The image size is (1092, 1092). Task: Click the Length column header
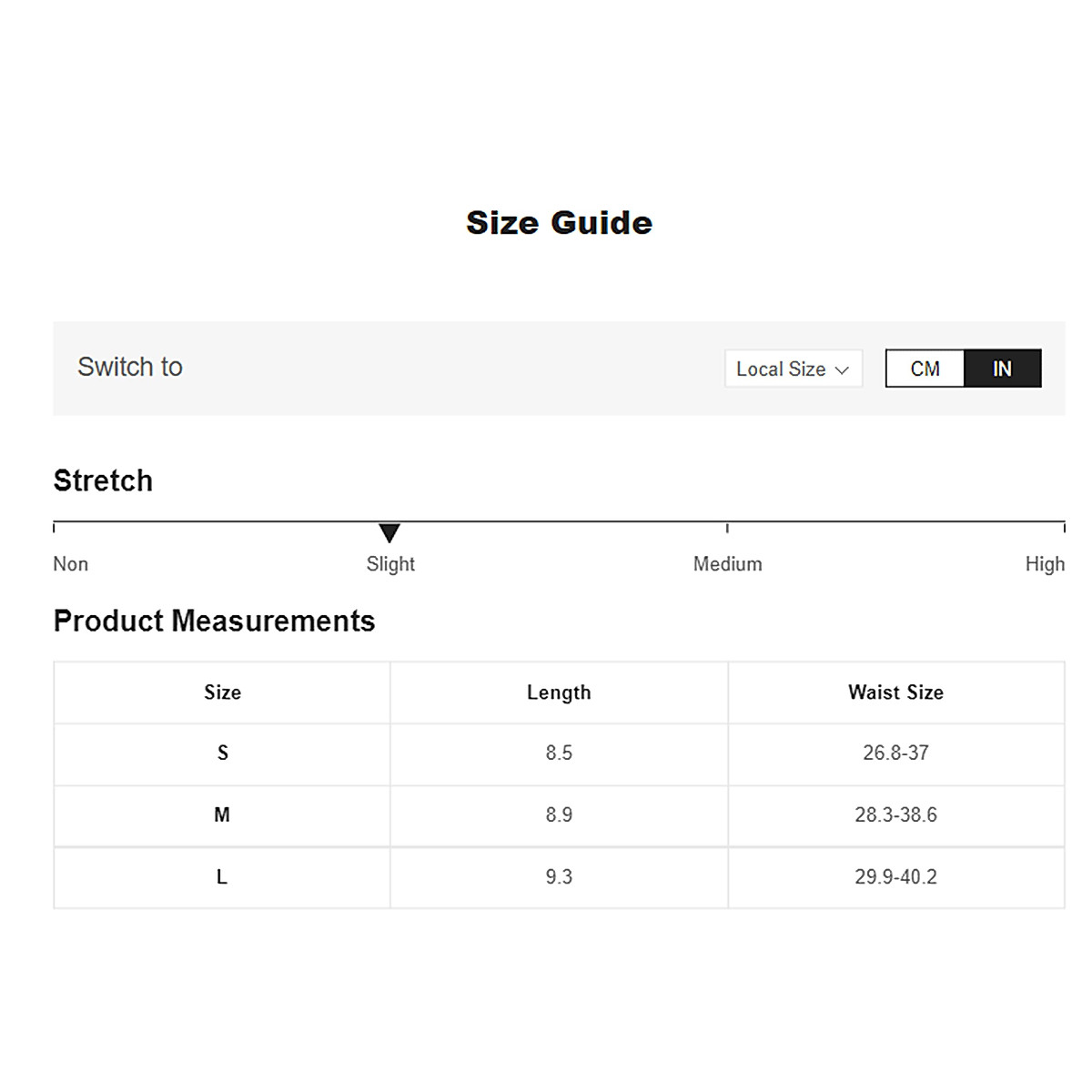pos(559,693)
